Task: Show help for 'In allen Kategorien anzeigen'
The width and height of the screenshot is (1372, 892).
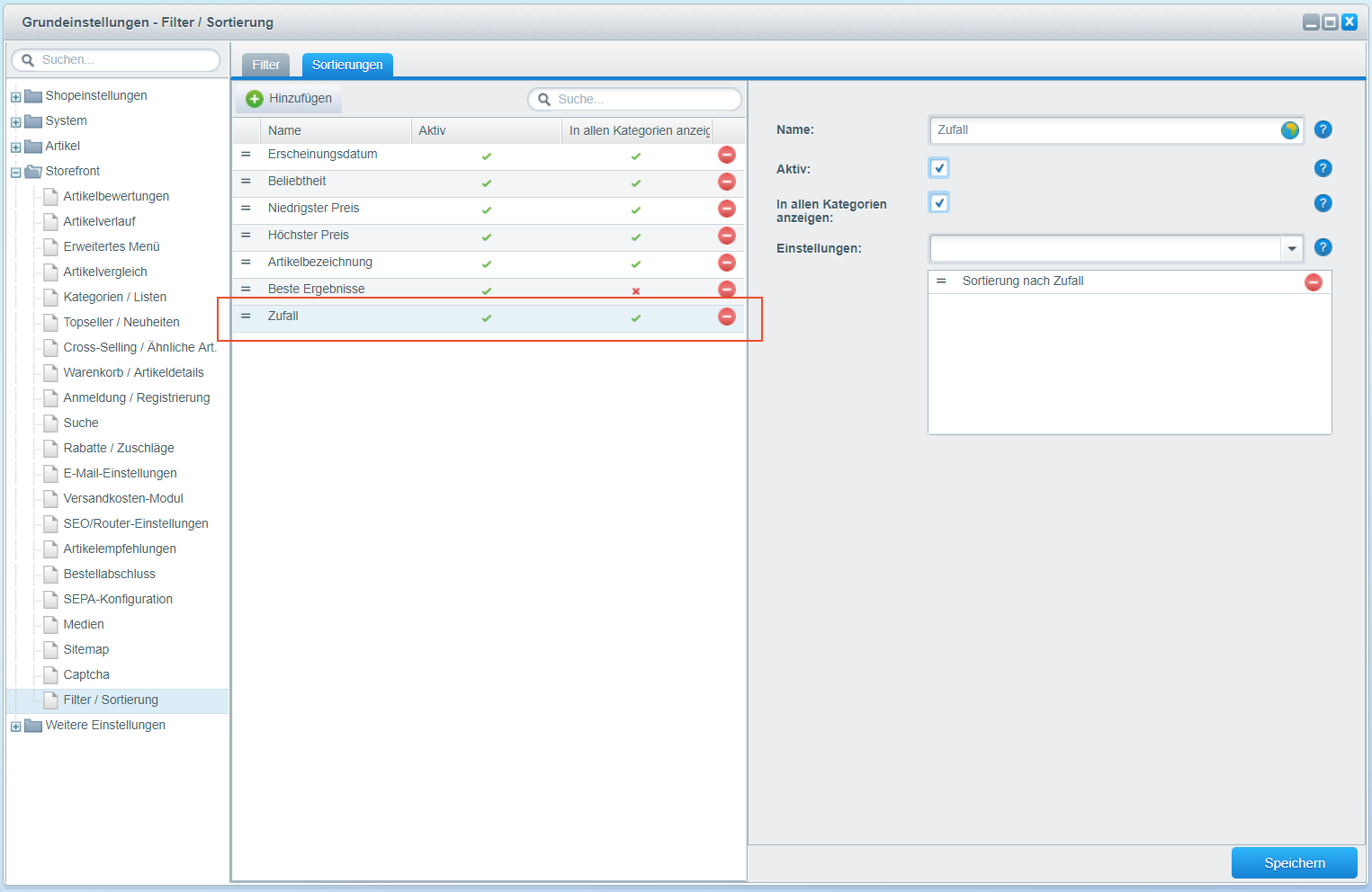Action: pos(1323,203)
